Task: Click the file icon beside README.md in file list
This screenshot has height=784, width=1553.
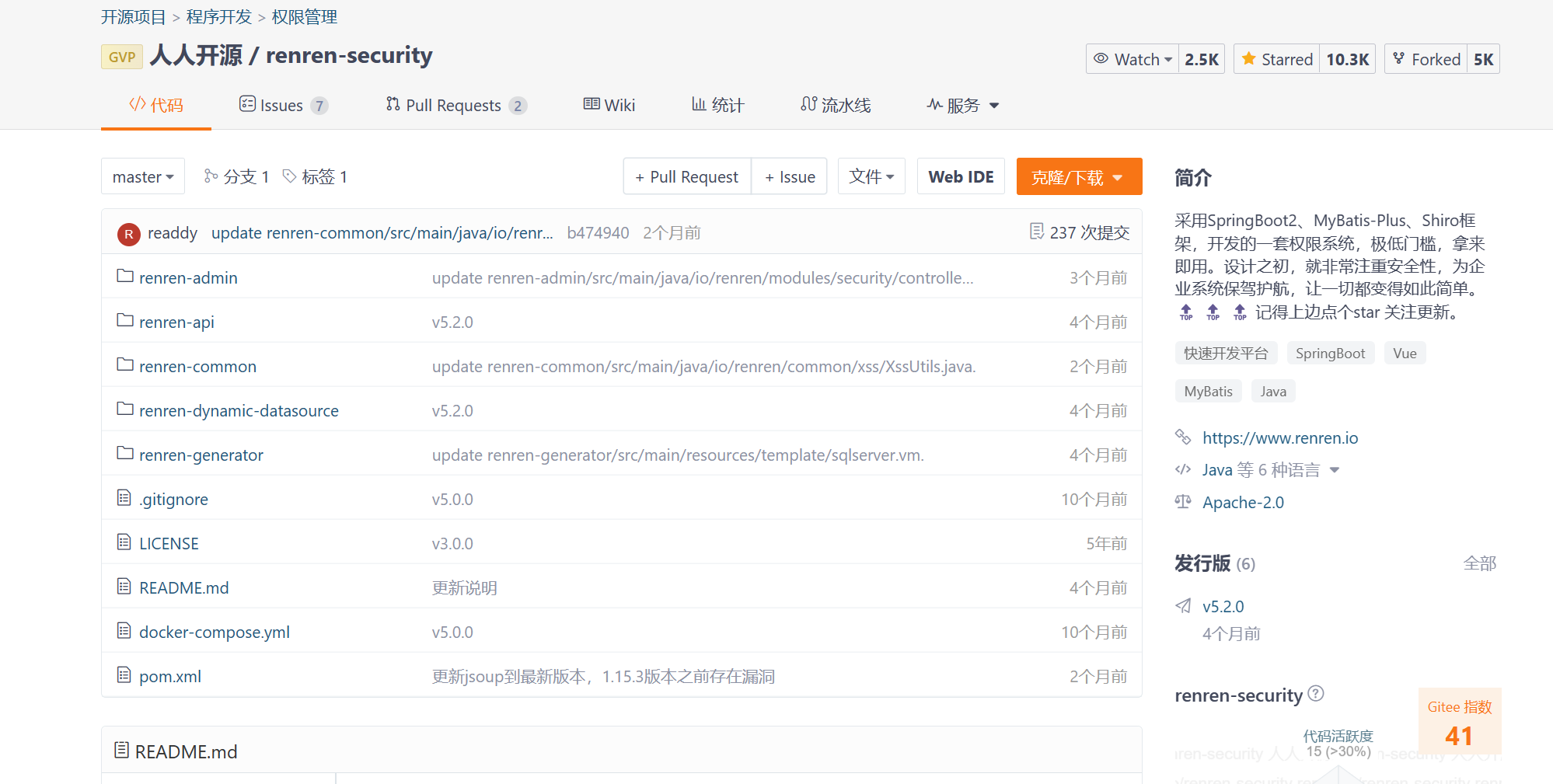Action: 124,586
